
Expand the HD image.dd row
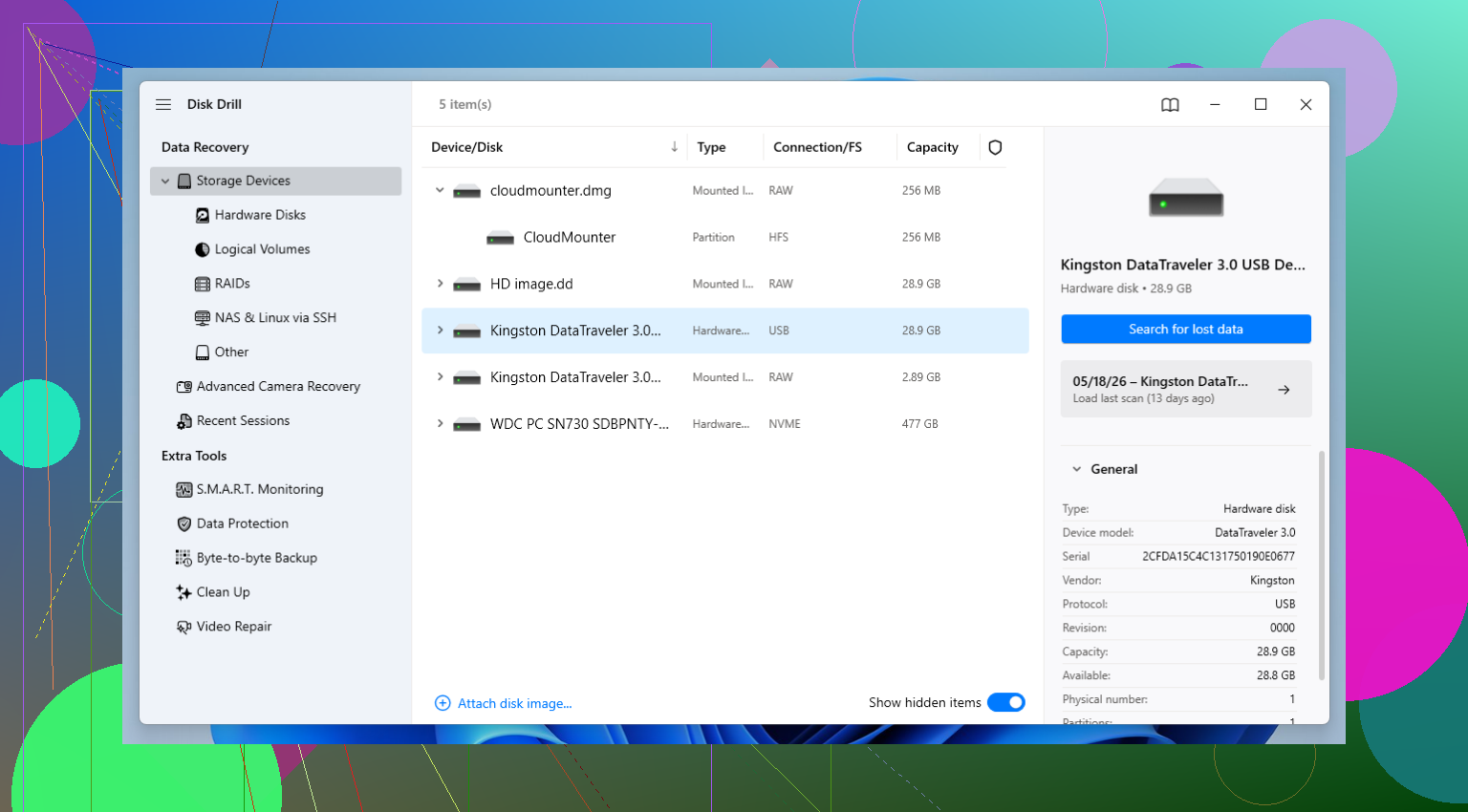pyautogui.click(x=440, y=284)
